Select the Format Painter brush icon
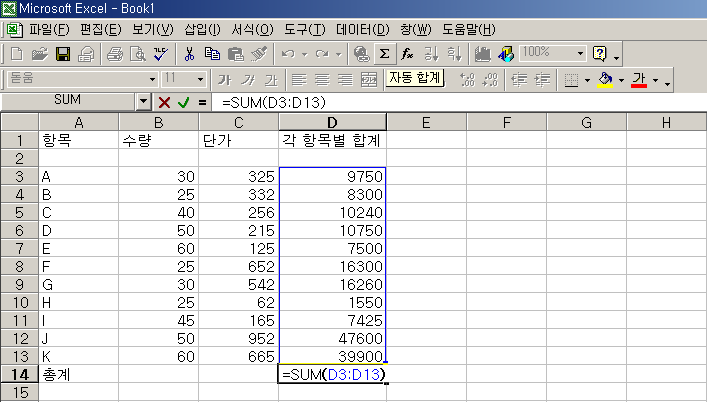707x402 pixels. coord(258,54)
